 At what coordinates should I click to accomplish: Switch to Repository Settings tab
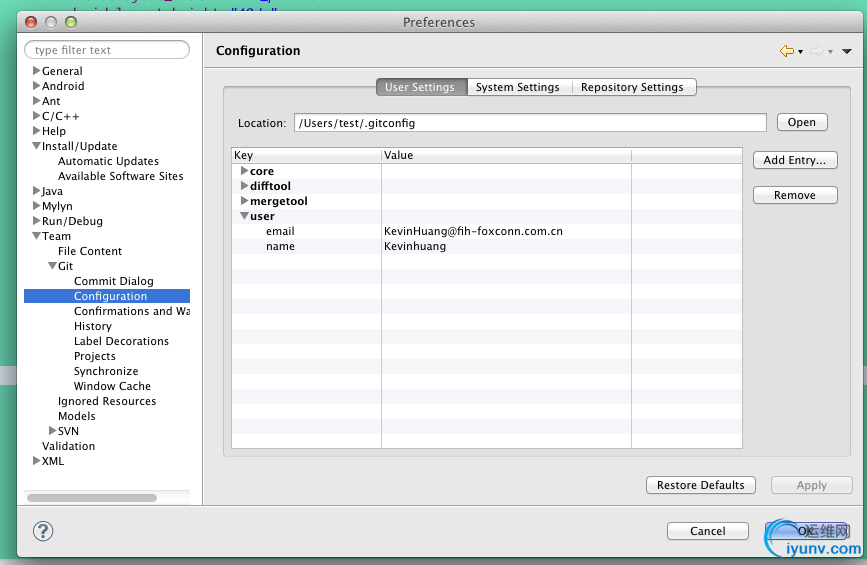[x=632, y=87]
